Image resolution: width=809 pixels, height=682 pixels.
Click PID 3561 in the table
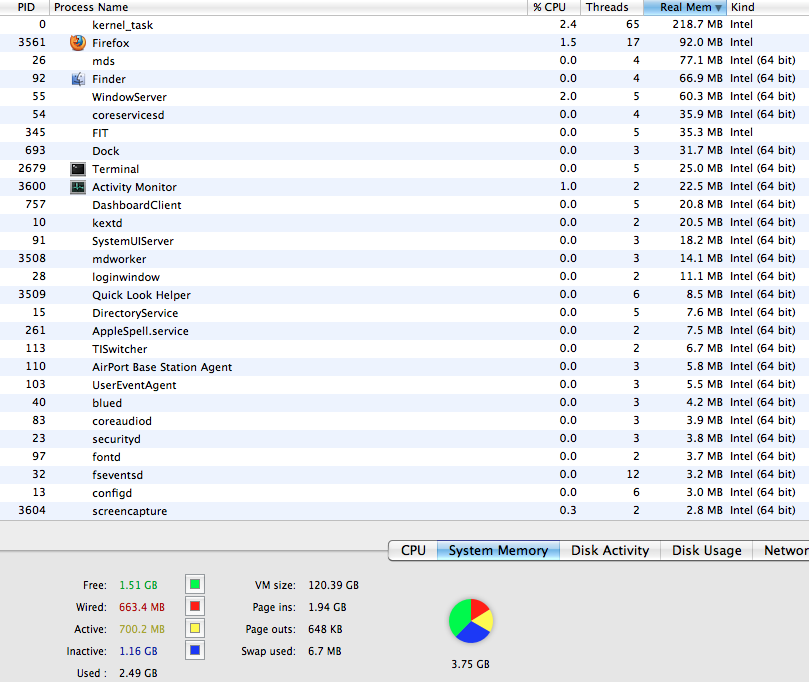click(32, 42)
